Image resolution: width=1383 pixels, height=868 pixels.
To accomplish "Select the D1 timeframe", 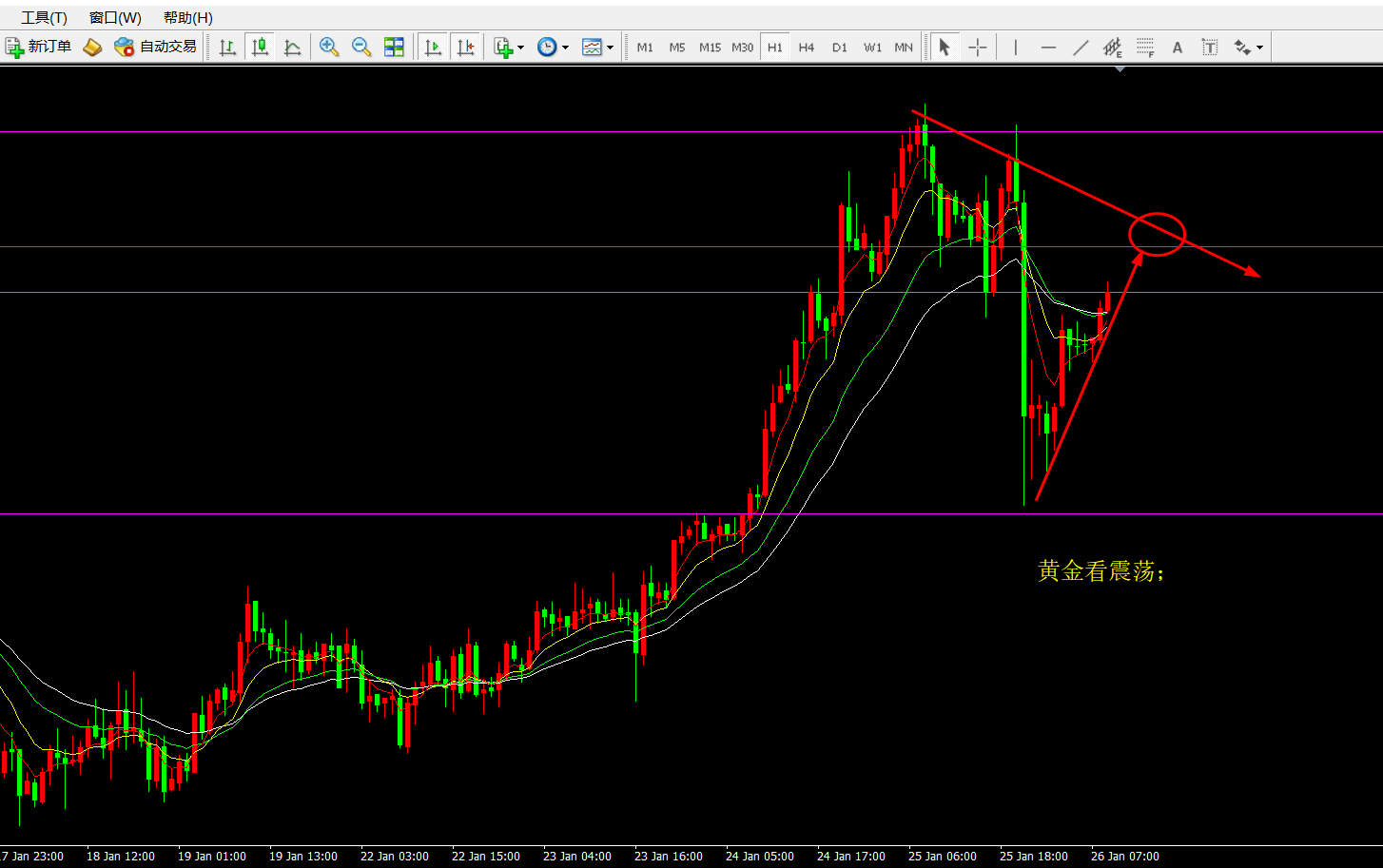I will 840,48.
